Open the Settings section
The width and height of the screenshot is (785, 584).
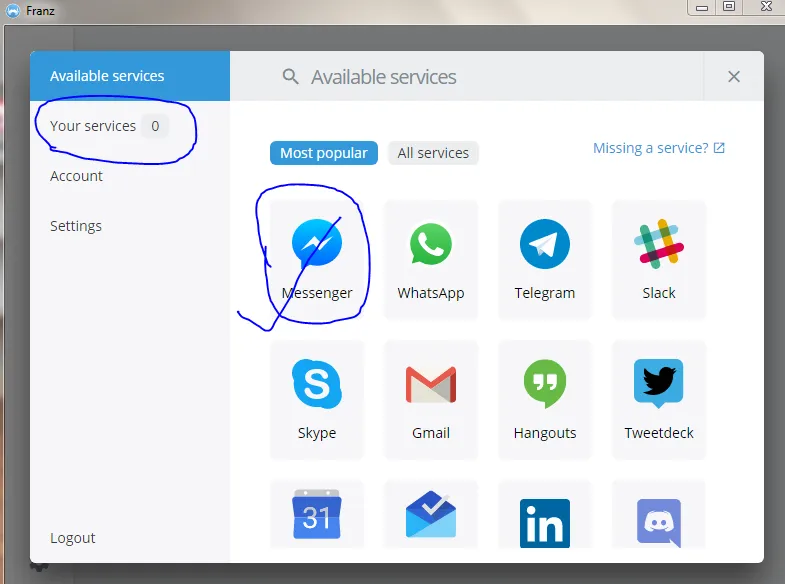(76, 226)
